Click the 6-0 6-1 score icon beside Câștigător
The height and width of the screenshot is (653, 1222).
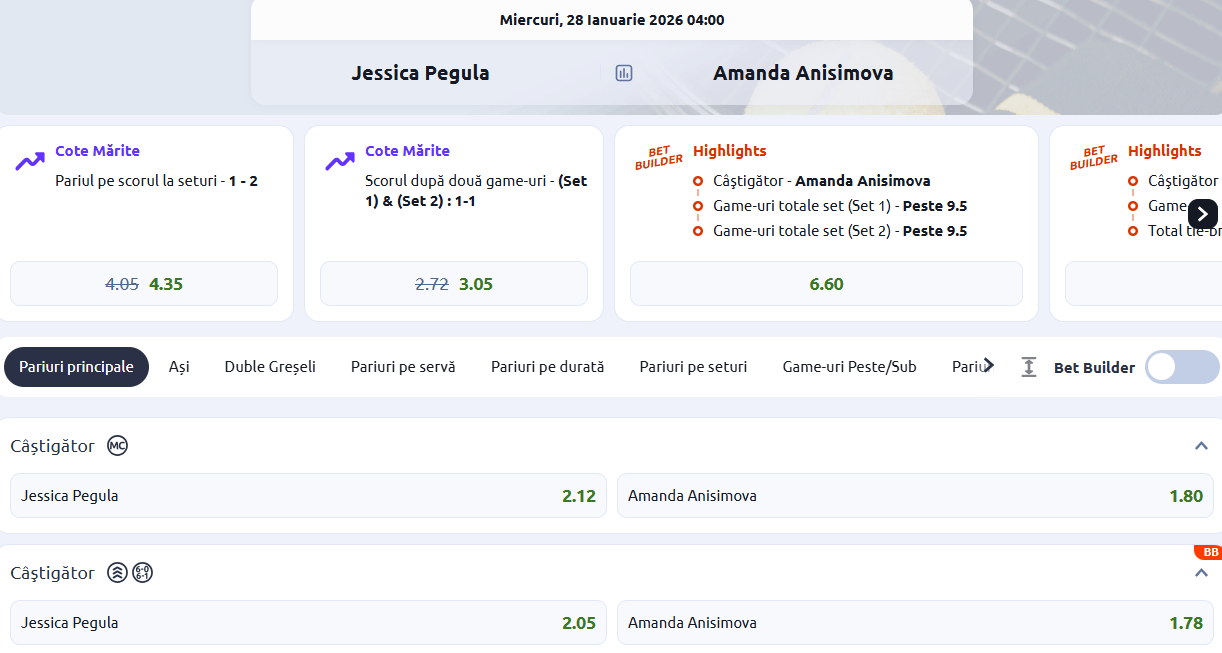[143, 573]
